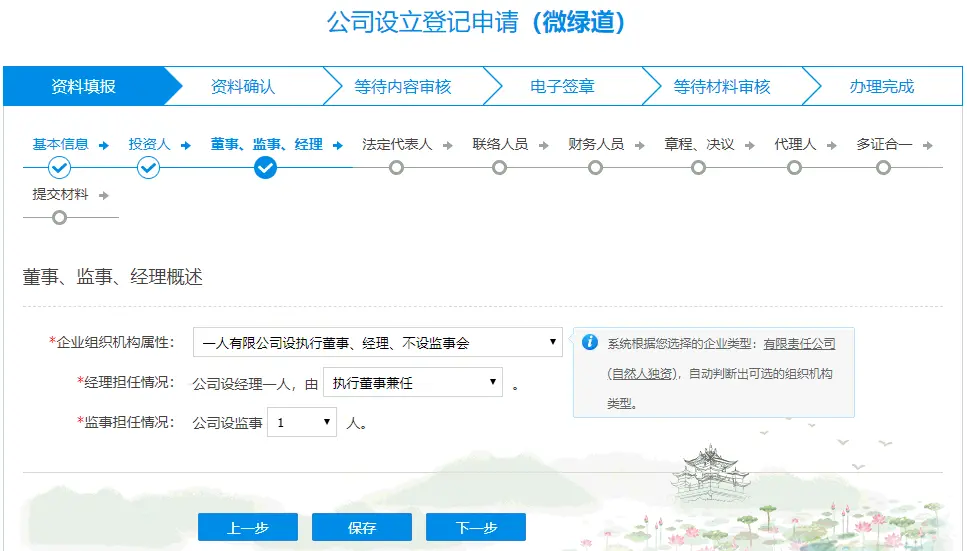
Task: Click the 下一步 button
Action: pyautogui.click(x=476, y=527)
